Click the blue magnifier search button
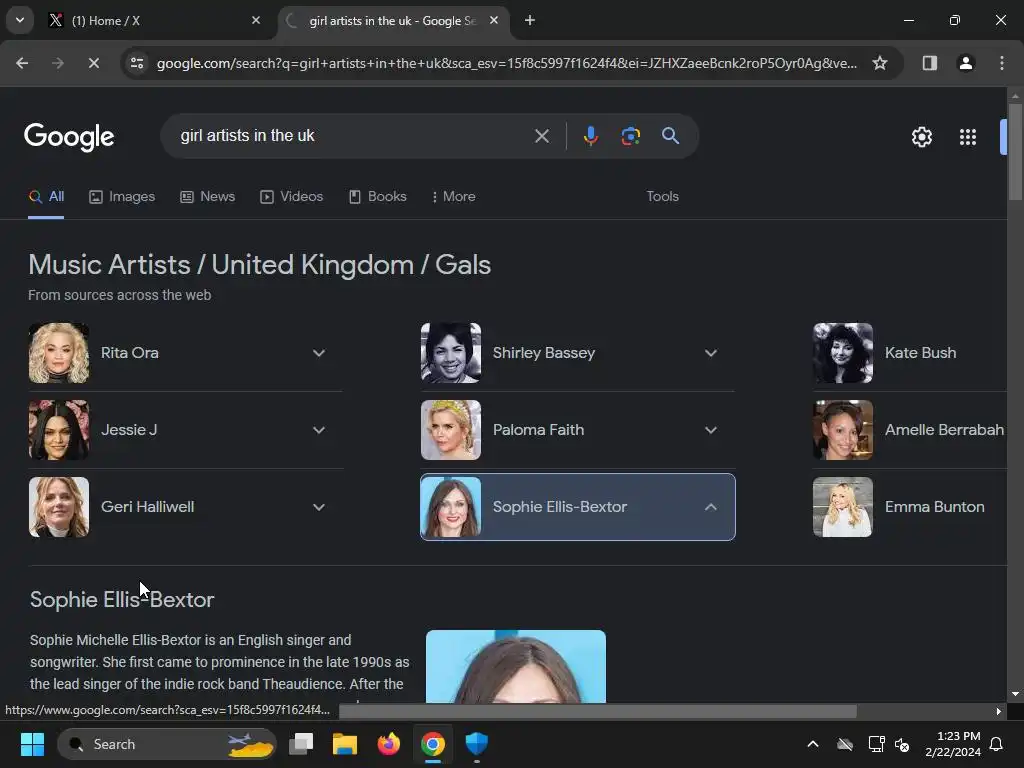Screen dimensions: 1024x768 (x=670, y=136)
